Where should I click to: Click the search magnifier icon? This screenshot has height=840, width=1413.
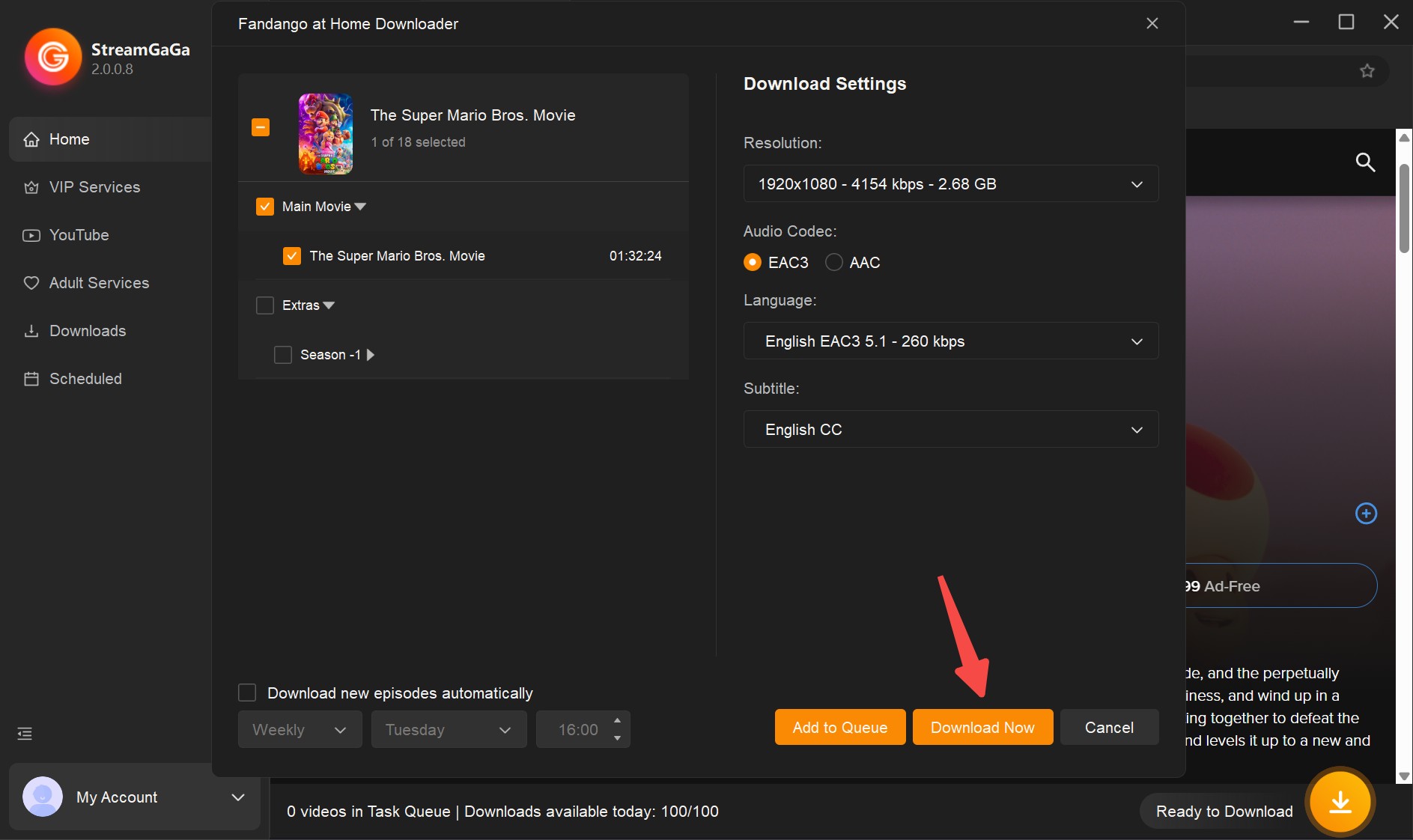point(1365,162)
